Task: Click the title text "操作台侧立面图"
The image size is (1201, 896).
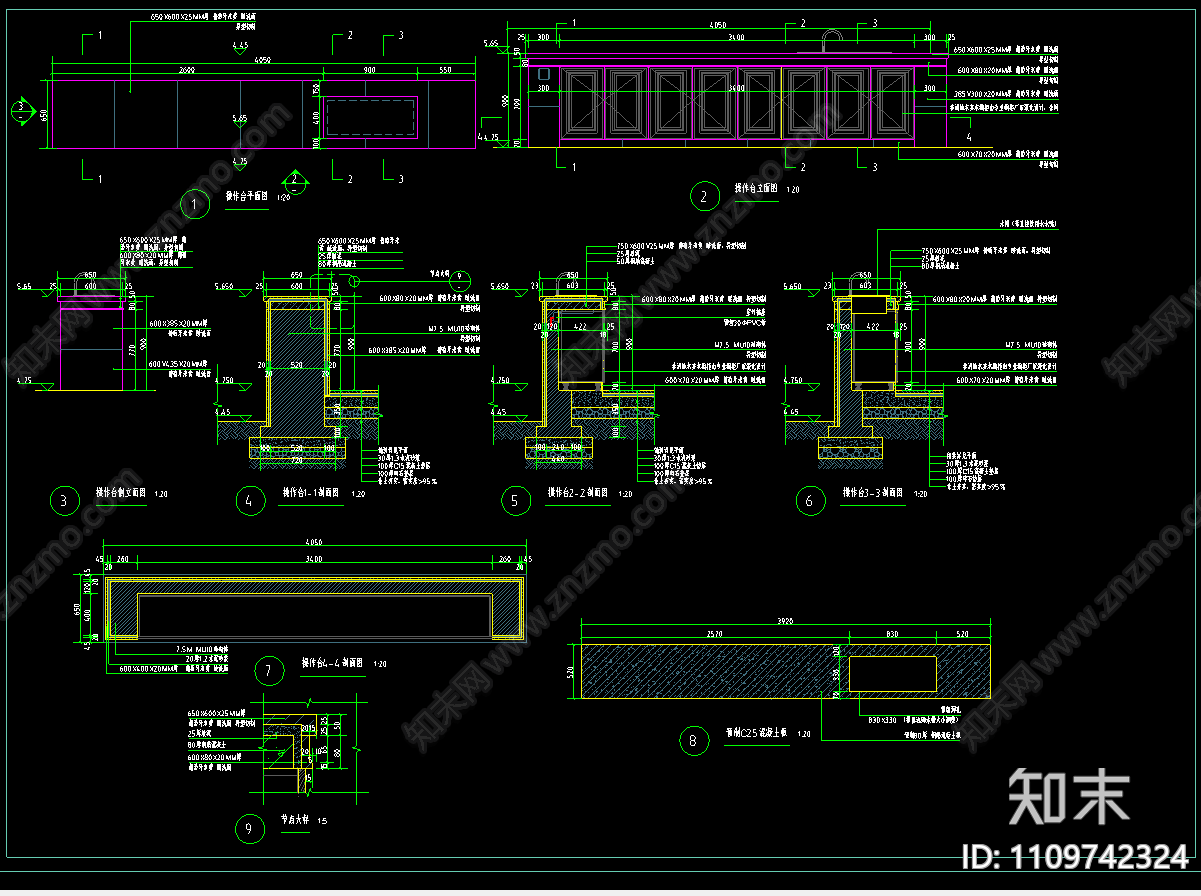Action: [x=121, y=493]
